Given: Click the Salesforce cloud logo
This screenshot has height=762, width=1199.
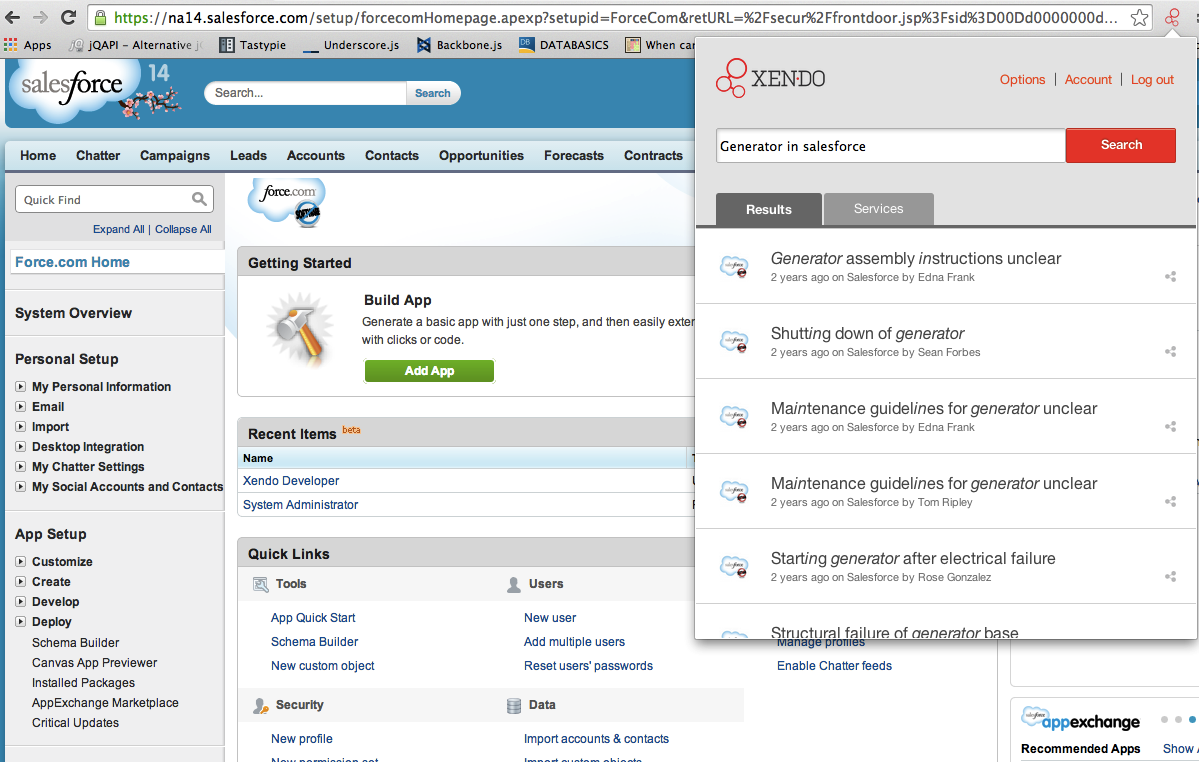Looking at the screenshot, I should [x=73, y=88].
